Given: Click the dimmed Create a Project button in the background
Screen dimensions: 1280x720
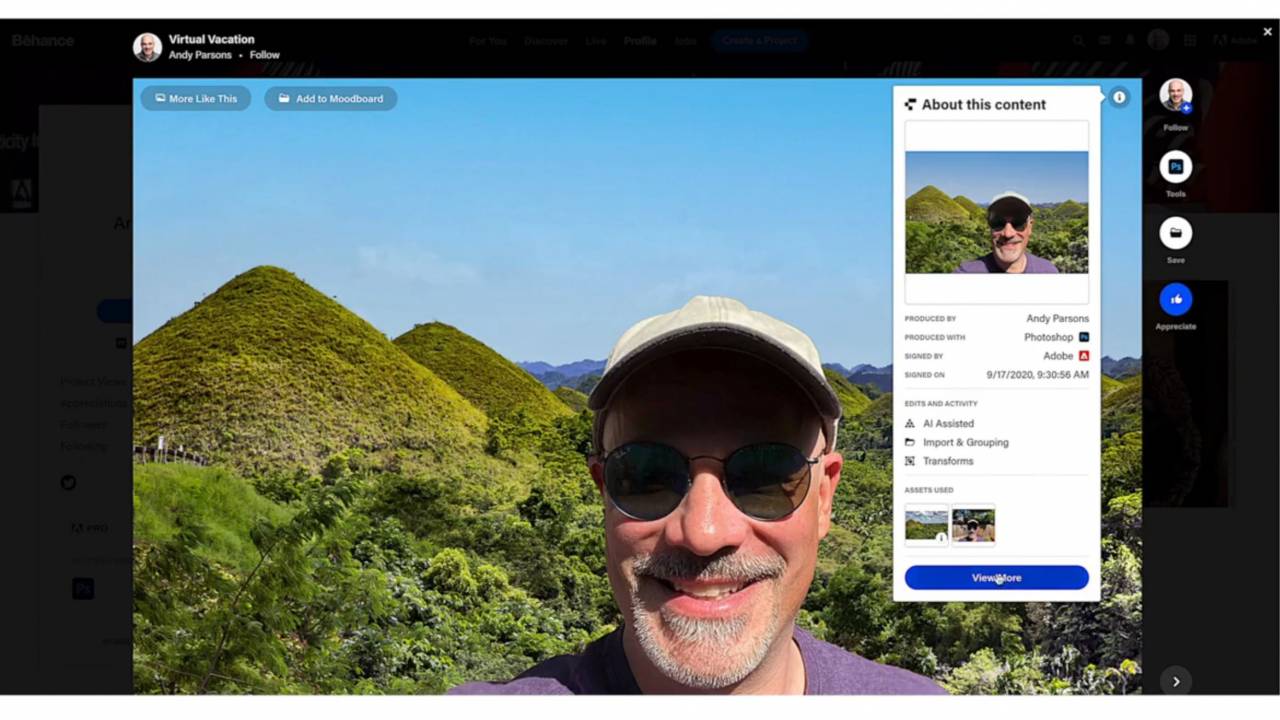Looking at the screenshot, I should coord(760,41).
